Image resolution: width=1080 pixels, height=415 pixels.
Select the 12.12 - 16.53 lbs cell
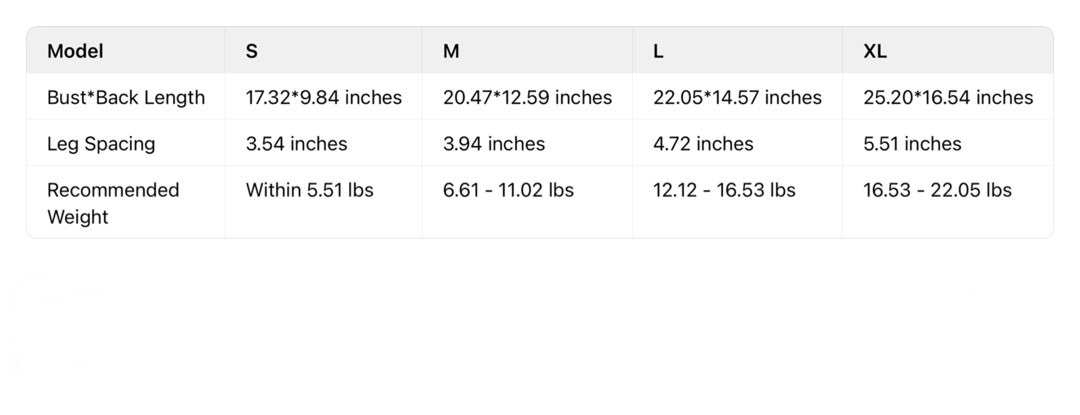click(x=724, y=190)
